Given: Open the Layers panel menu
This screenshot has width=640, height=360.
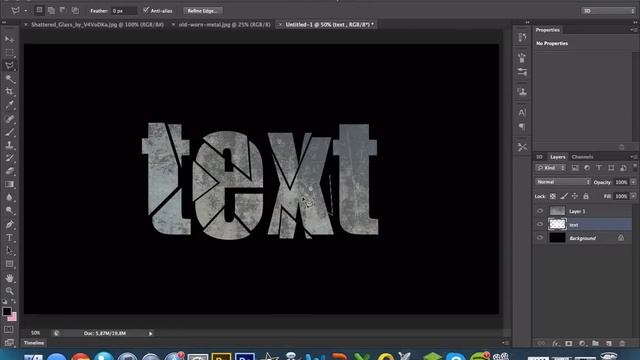Looking at the screenshot, I should click(633, 157).
